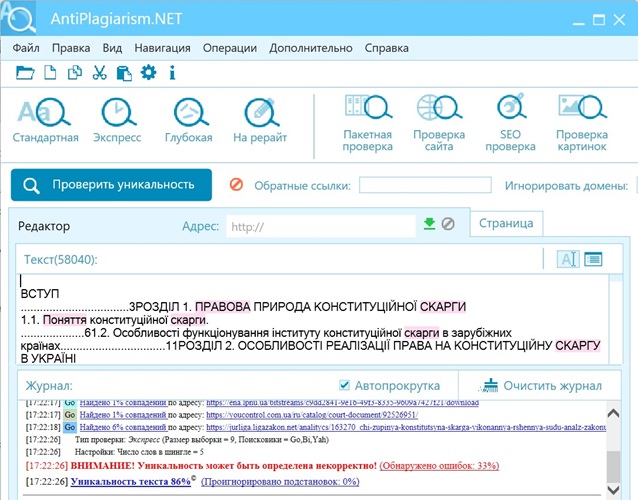Open Проверка картинок
Viewport: 638px width, 500px height.
pos(582,123)
